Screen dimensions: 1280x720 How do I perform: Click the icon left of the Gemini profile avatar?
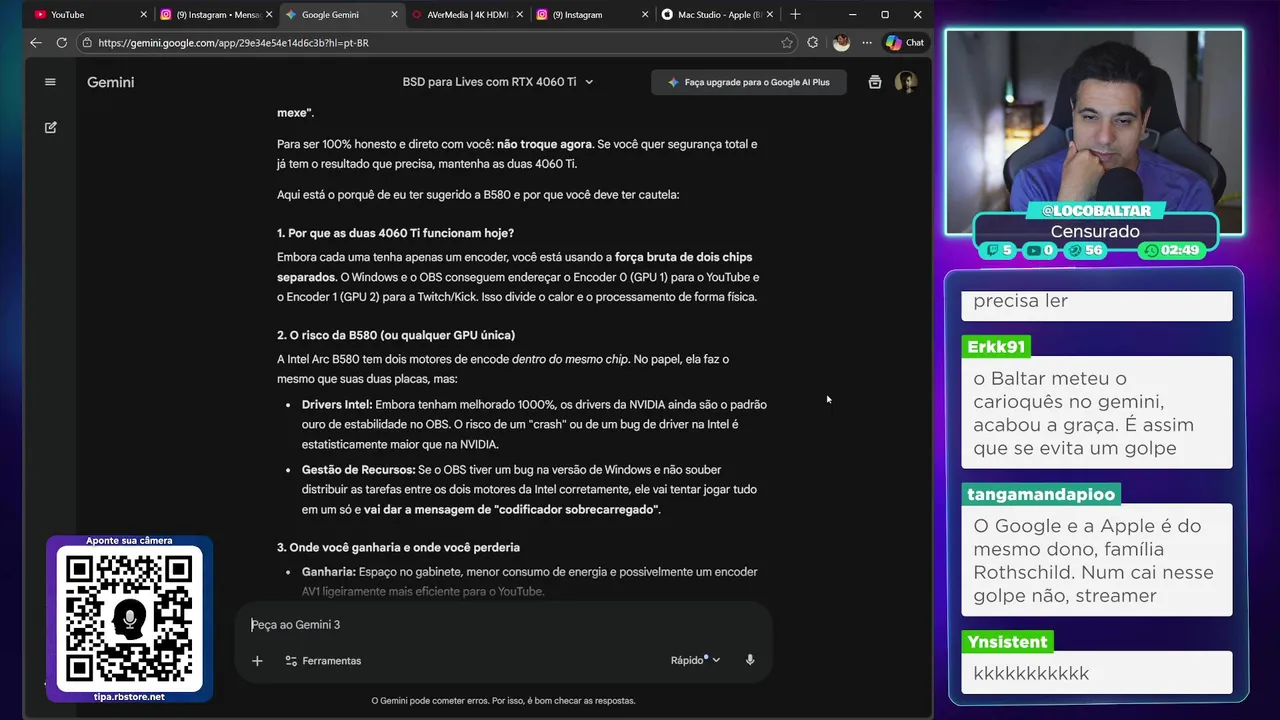(875, 82)
